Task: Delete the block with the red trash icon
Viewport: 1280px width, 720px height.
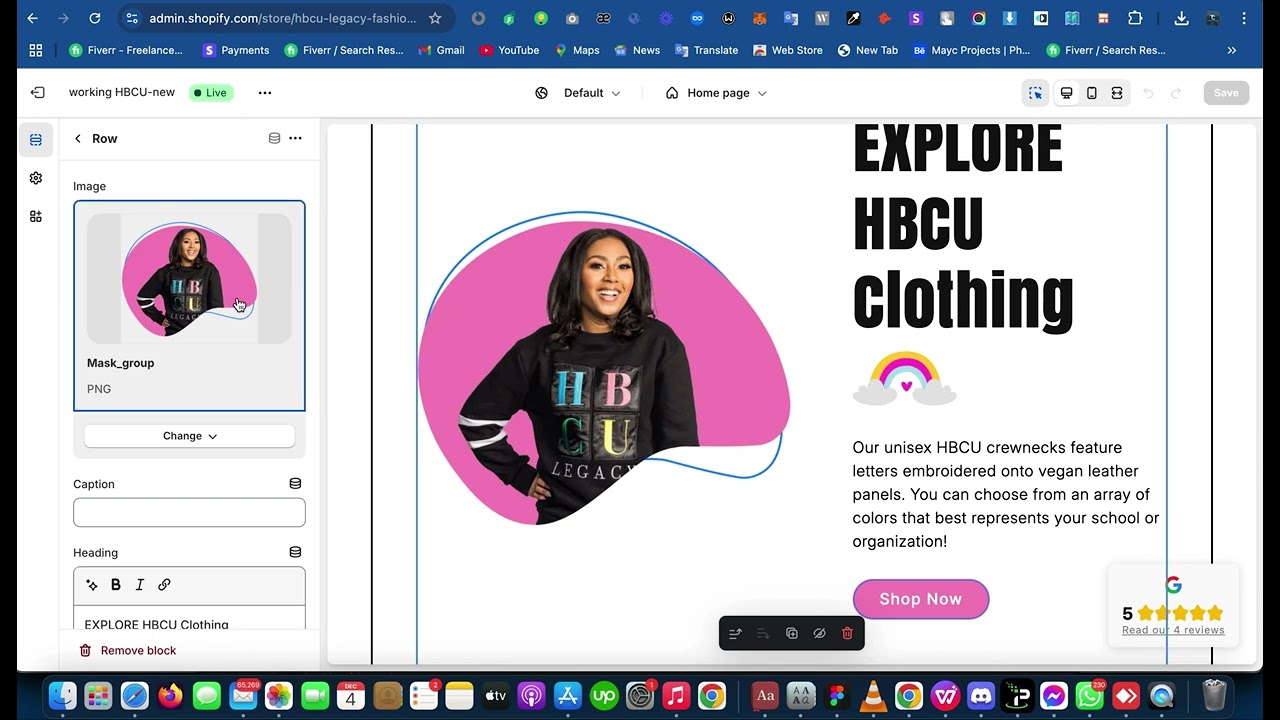Action: [x=847, y=633]
